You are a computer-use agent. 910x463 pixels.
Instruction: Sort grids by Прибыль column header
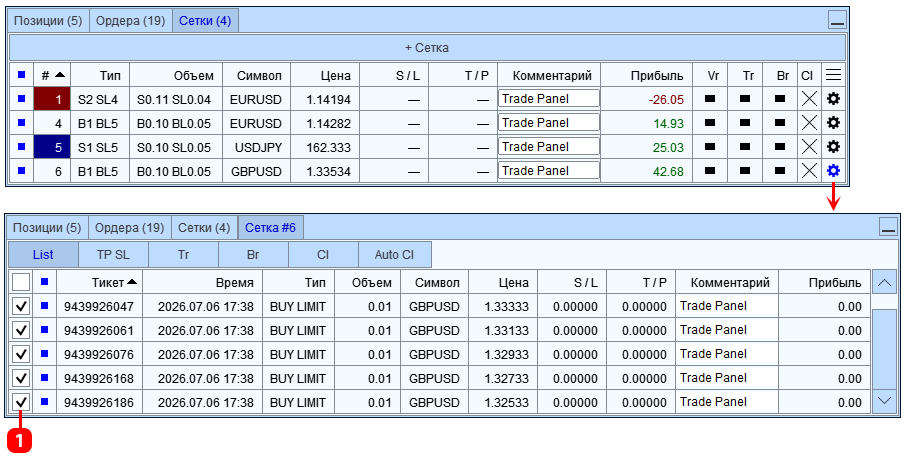647,75
